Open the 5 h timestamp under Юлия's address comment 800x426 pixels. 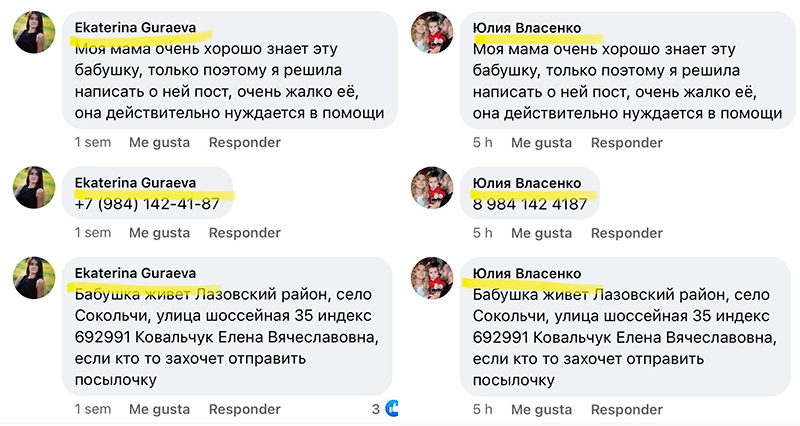(482, 409)
